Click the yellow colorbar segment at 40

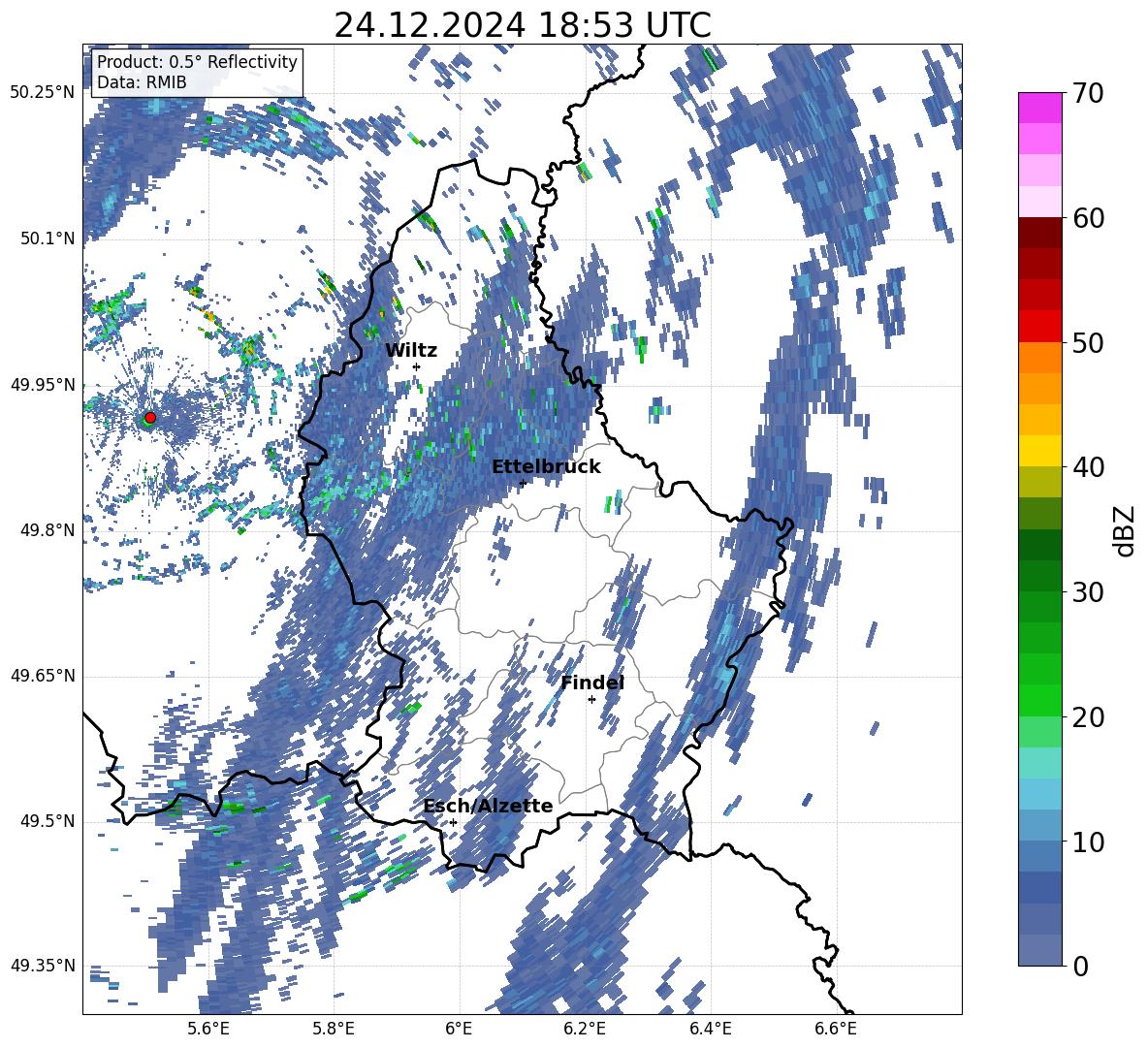pos(1039,451)
